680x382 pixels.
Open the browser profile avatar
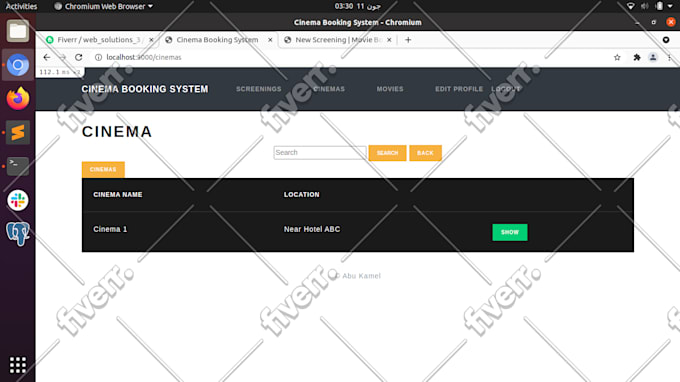[653, 57]
